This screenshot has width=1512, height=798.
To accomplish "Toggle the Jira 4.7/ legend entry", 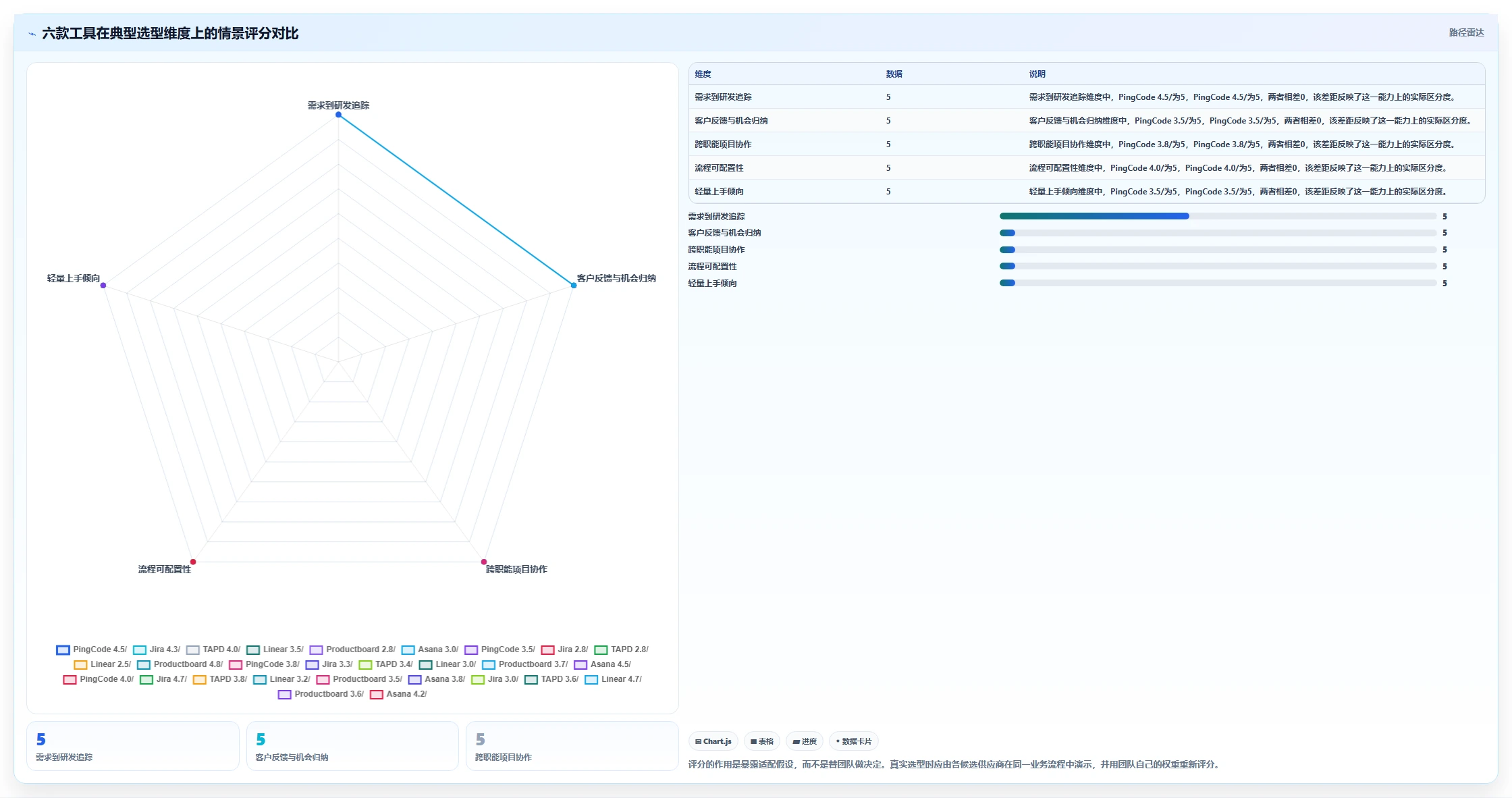I will [163, 679].
